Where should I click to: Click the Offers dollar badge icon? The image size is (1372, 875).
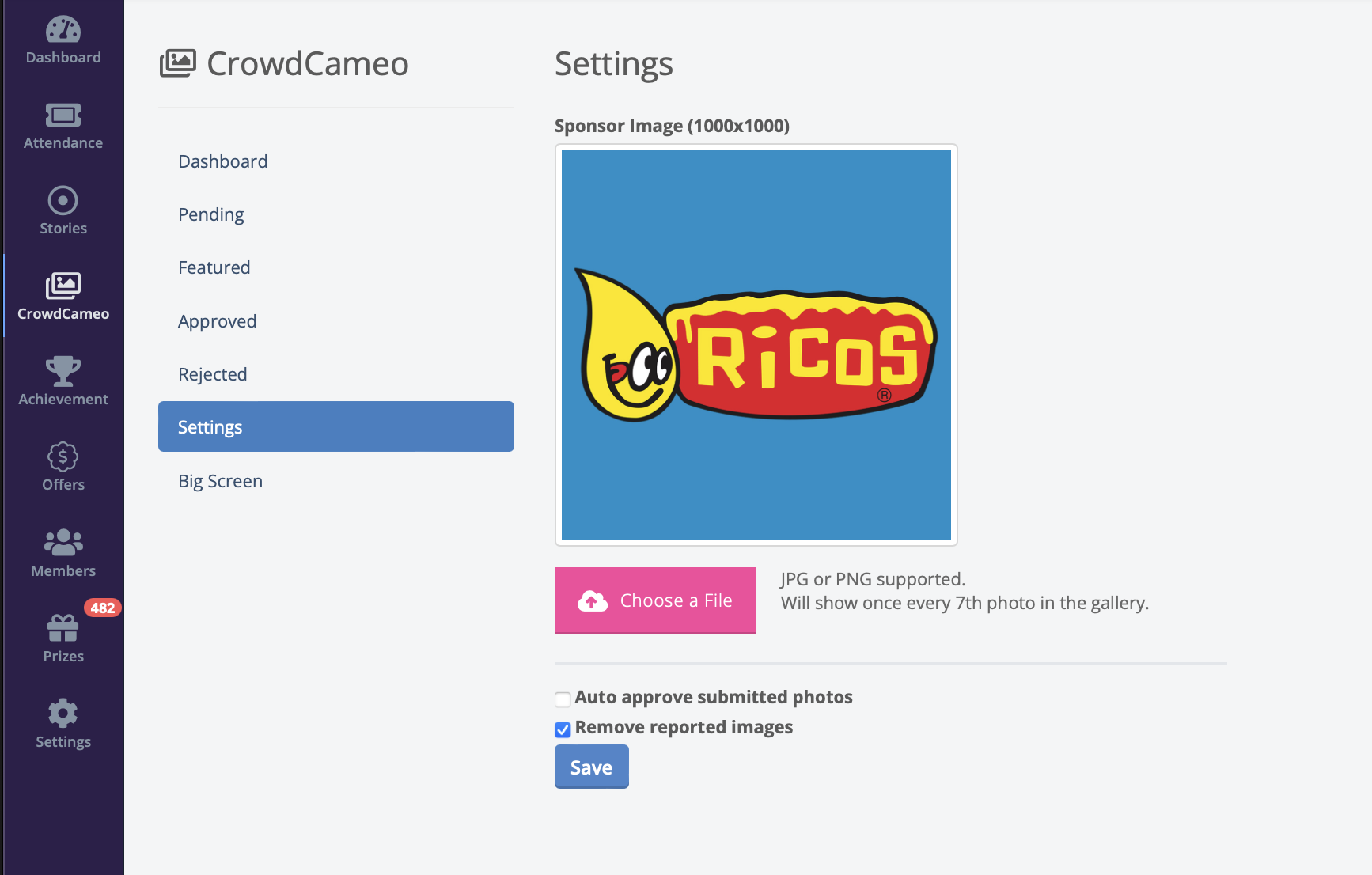click(63, 456)
